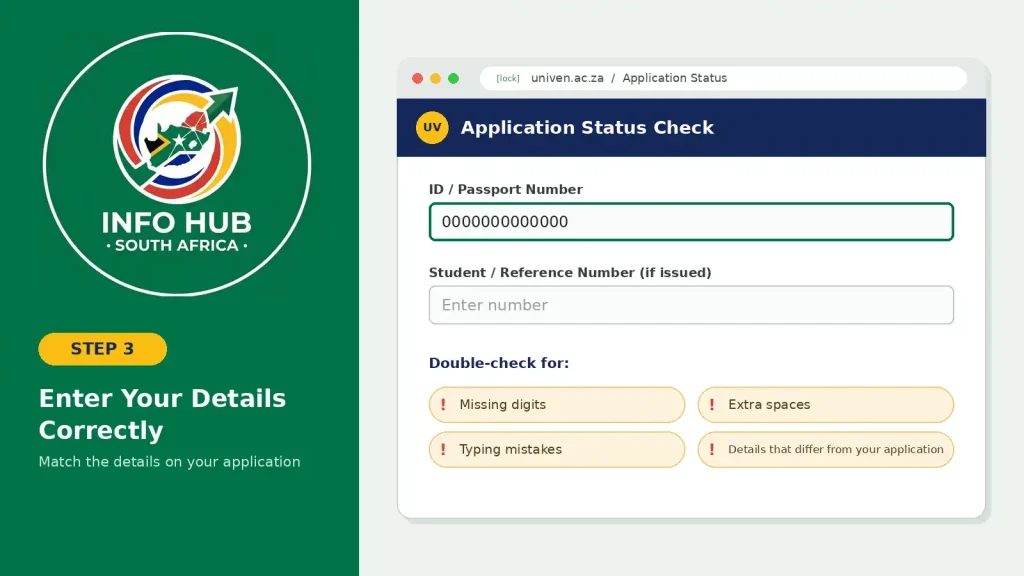Viewport: 1024px width, 576px height.
Task: Click Student / Reference Number (if issued) label
Action: click(x=570, y=272)
